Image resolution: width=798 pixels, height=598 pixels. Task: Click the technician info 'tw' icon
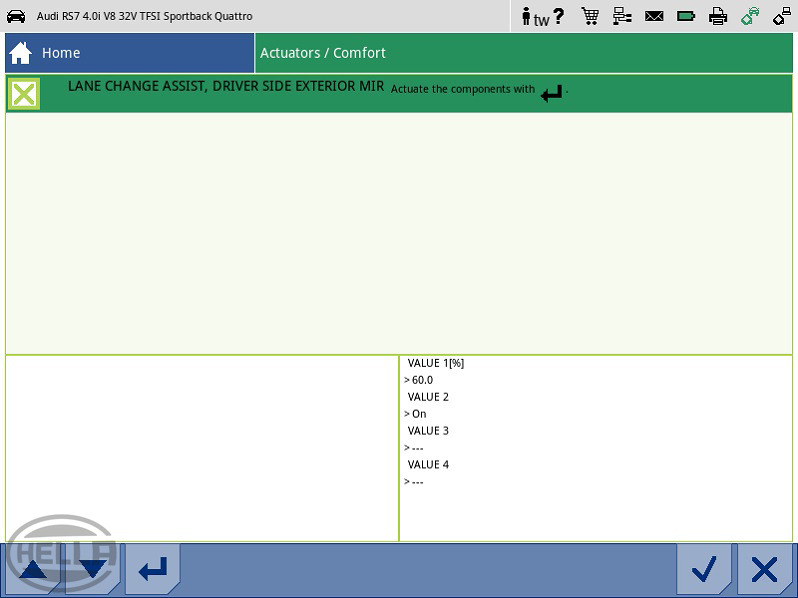(535, 17)
